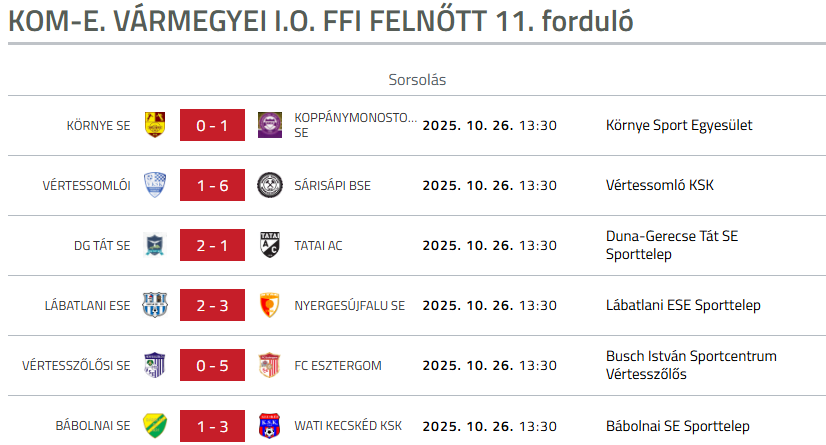Click the Vértesszőlősi SE team crest
This screenshot has width=826, height=445.
pyautogui.click(x=155, y=365)
